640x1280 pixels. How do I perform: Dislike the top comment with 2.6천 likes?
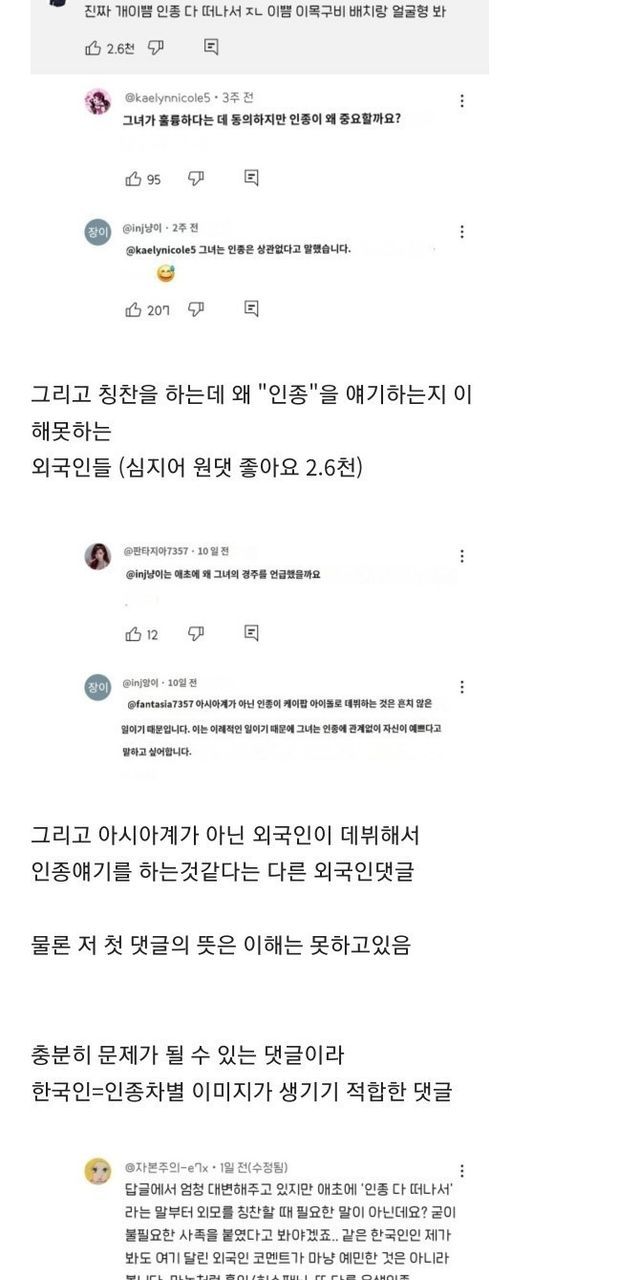click(x=155, y=47)
